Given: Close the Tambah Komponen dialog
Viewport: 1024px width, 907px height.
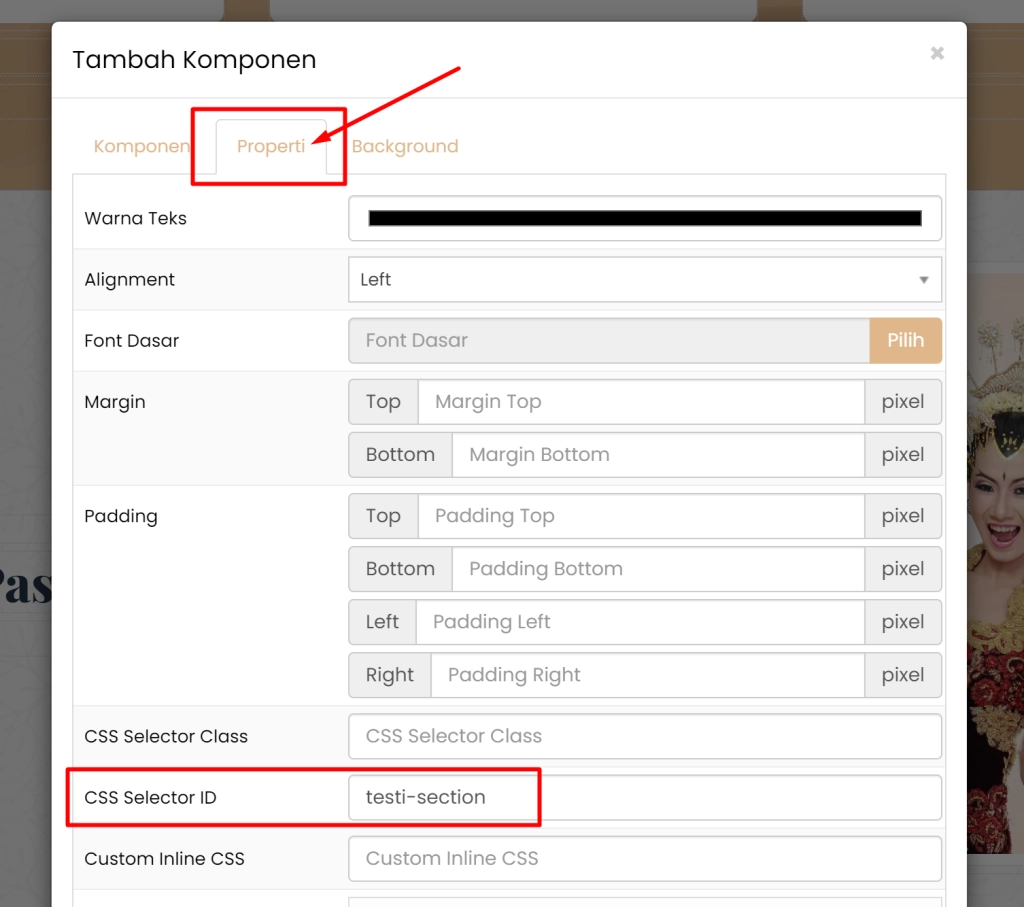Looking at the screenshot, I should point(936,53).
